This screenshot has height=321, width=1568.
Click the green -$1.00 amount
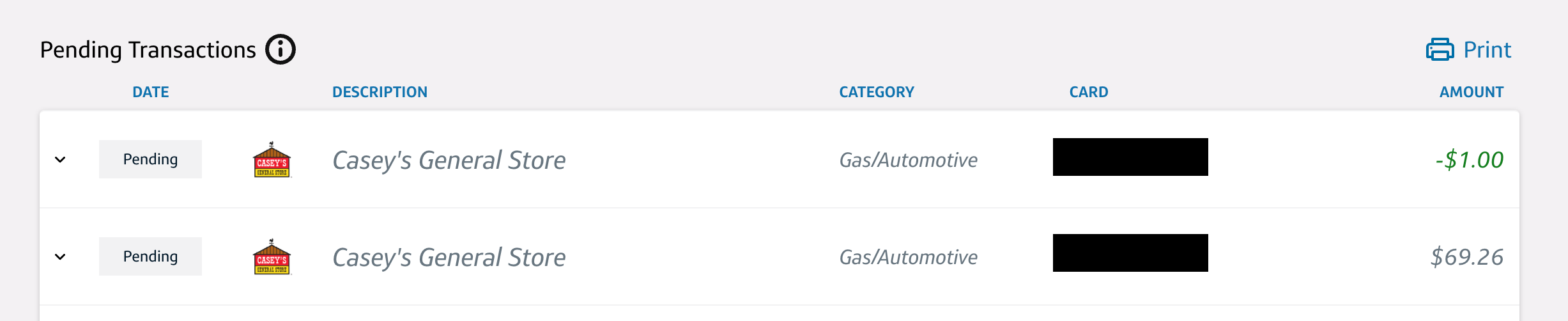1469,160
